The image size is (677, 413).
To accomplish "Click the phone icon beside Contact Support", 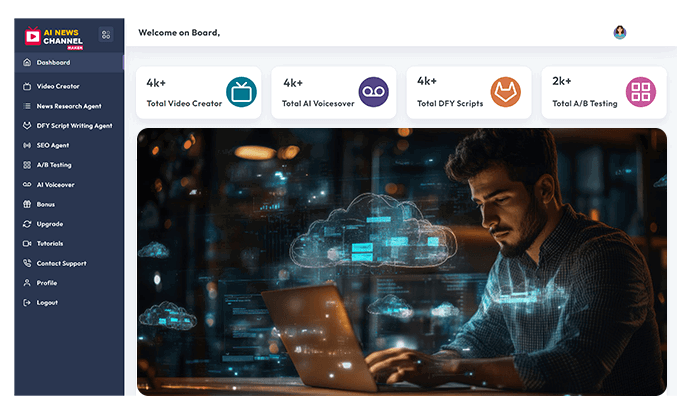I will 28,263.
